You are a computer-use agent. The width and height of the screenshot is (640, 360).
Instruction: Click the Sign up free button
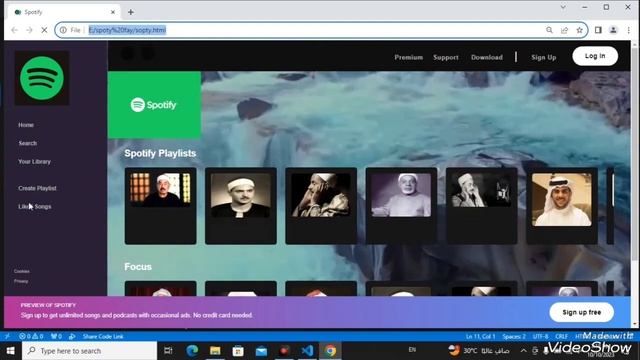point(582,312)
